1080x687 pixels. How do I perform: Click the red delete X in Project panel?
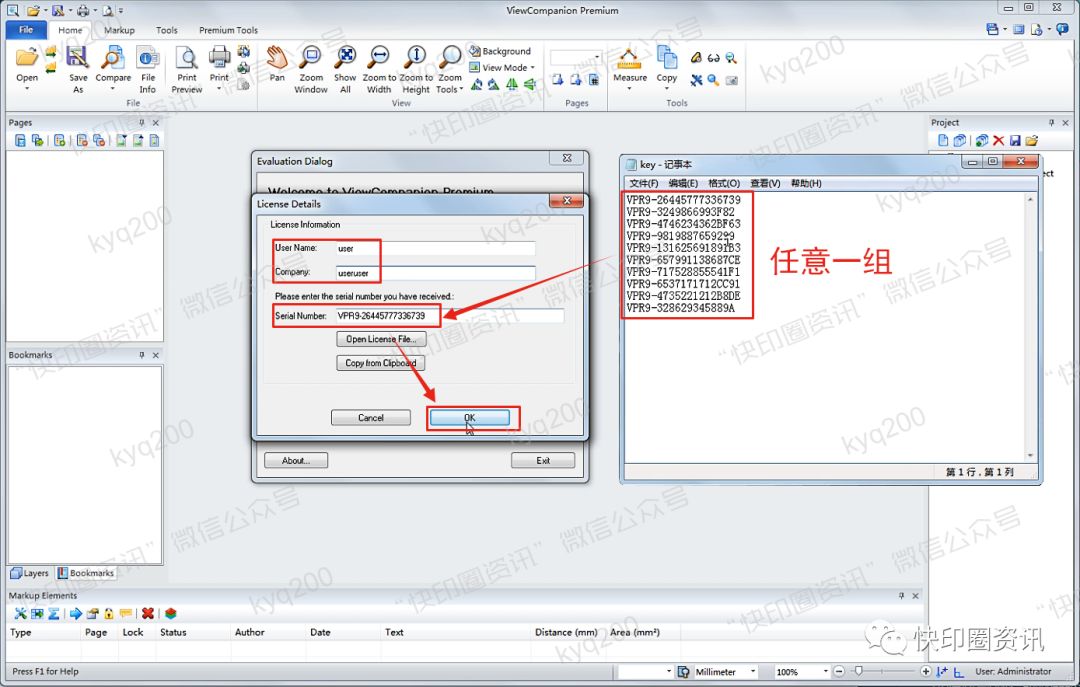998,141
